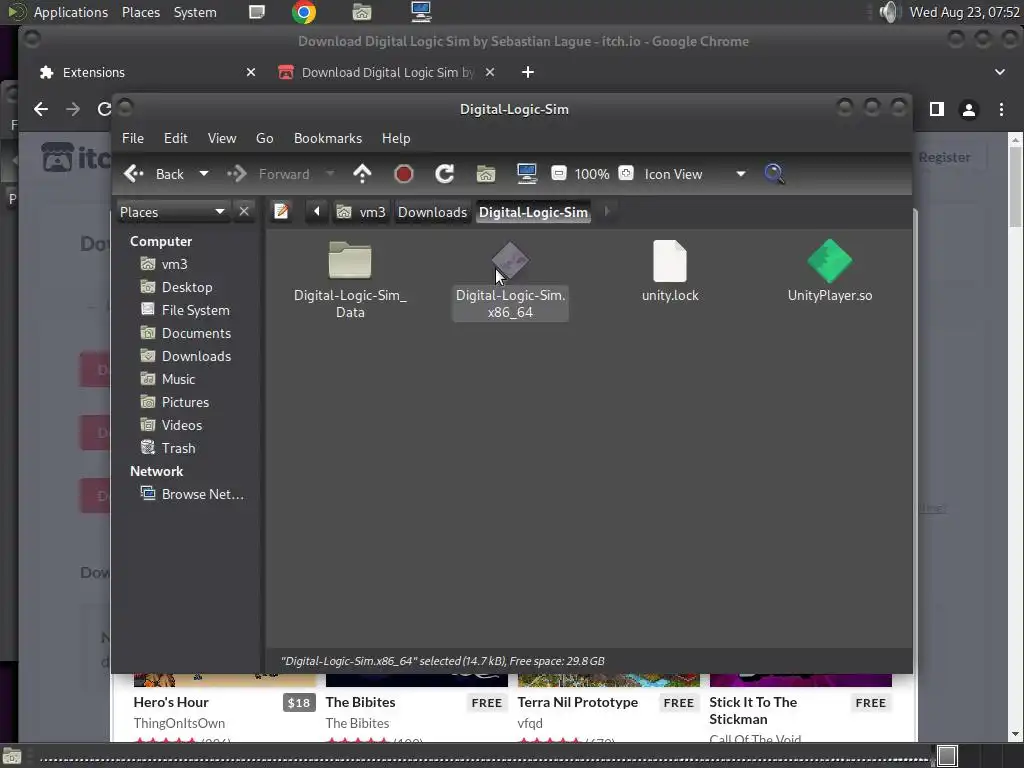
Task: Select Digital-Logic-Sim.x86_64 executable icon
Action: pos(510,260)
